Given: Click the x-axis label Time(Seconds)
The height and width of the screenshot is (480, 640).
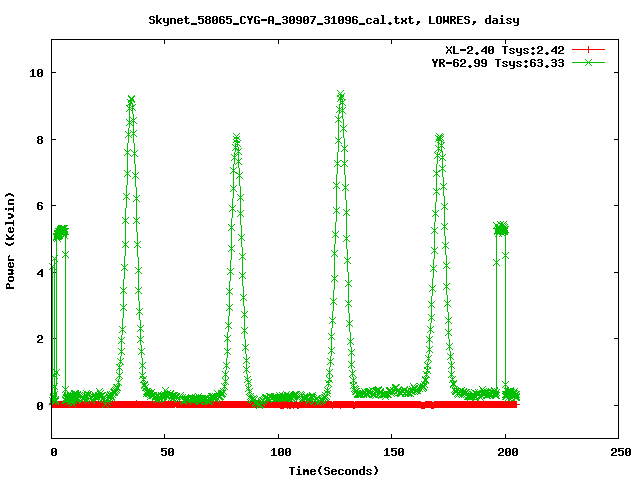Looking at the screenshot, I should coord(334,471).
